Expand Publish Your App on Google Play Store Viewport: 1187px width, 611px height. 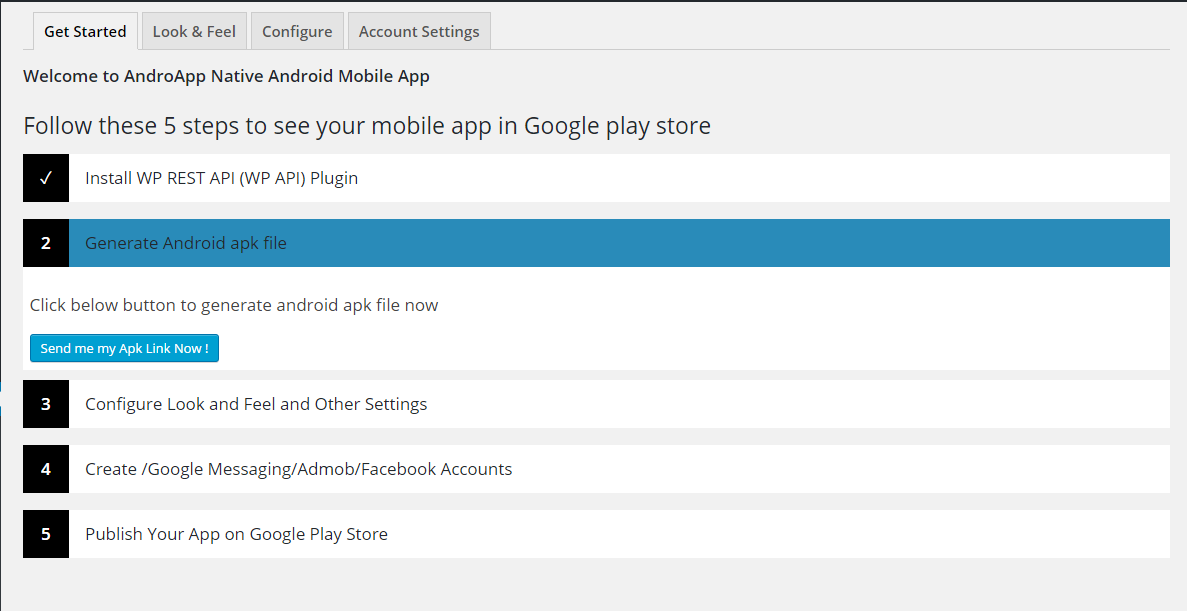coord(597,534)
